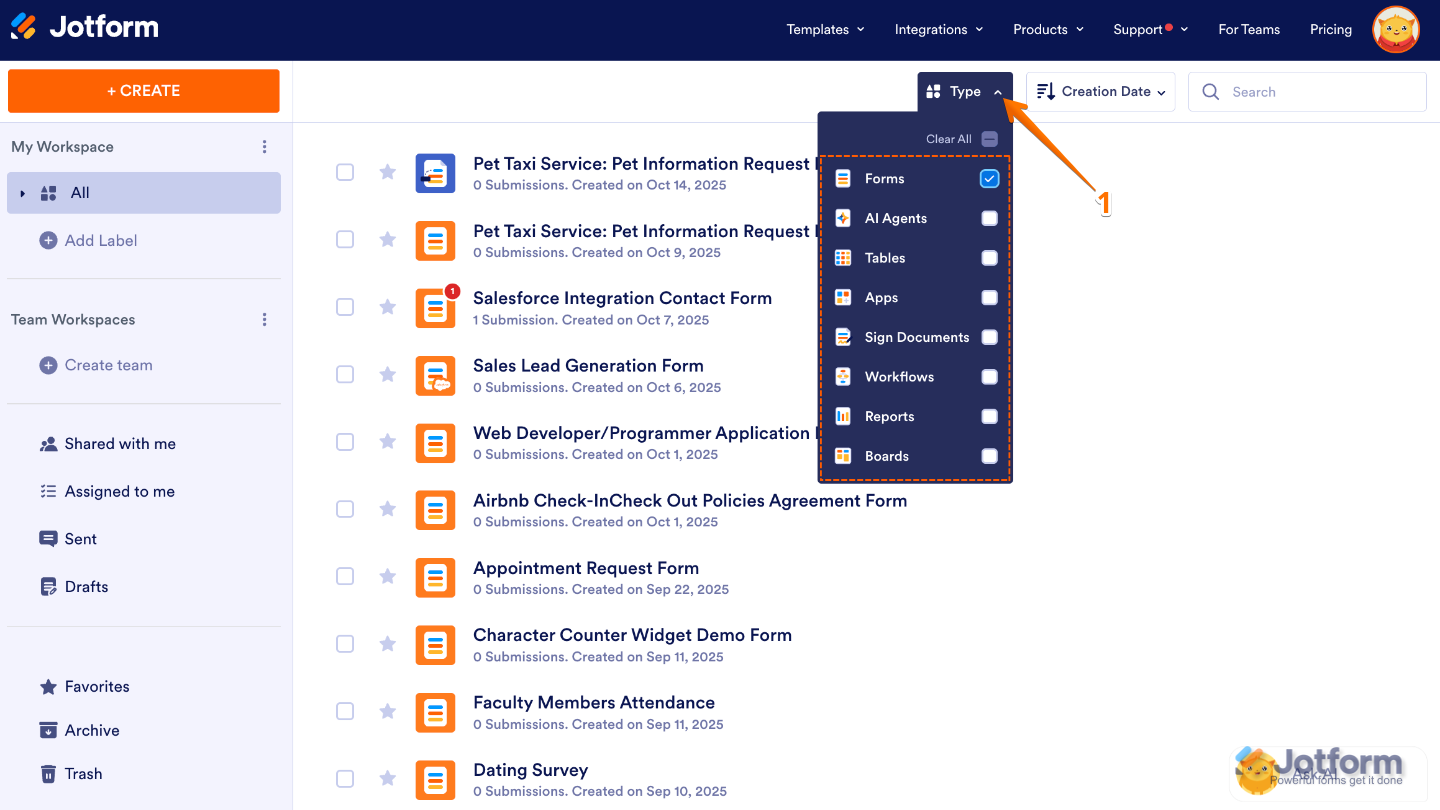Open the Shared with me section icon
Image resolution: width=1440 pixels, height=810 pixels.
coord(48,443)
